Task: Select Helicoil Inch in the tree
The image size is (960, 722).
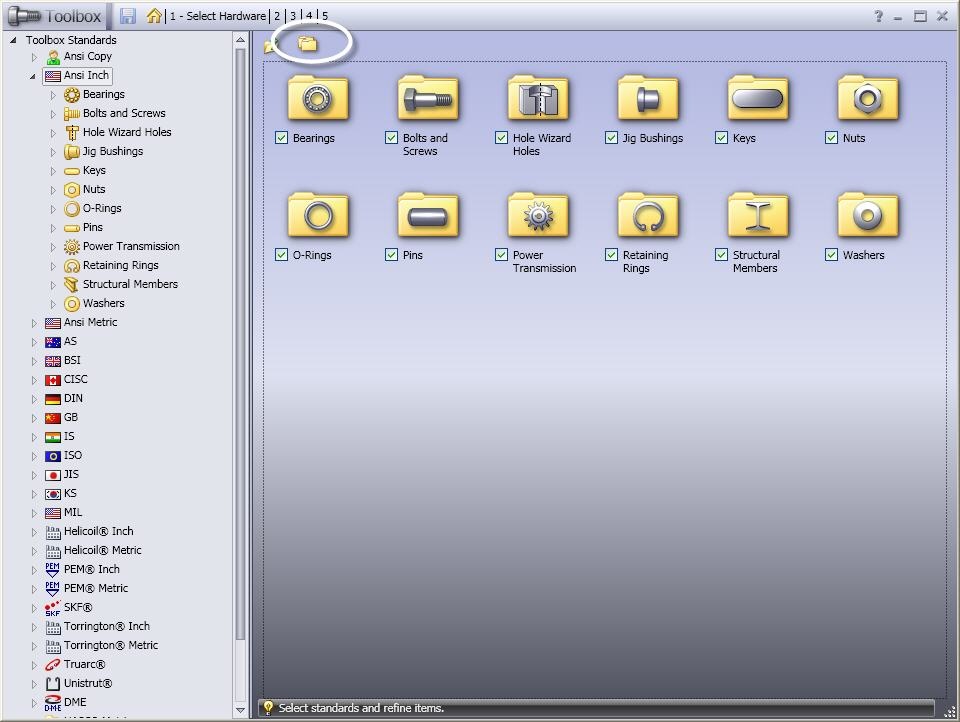Action: tap(89, 532)
